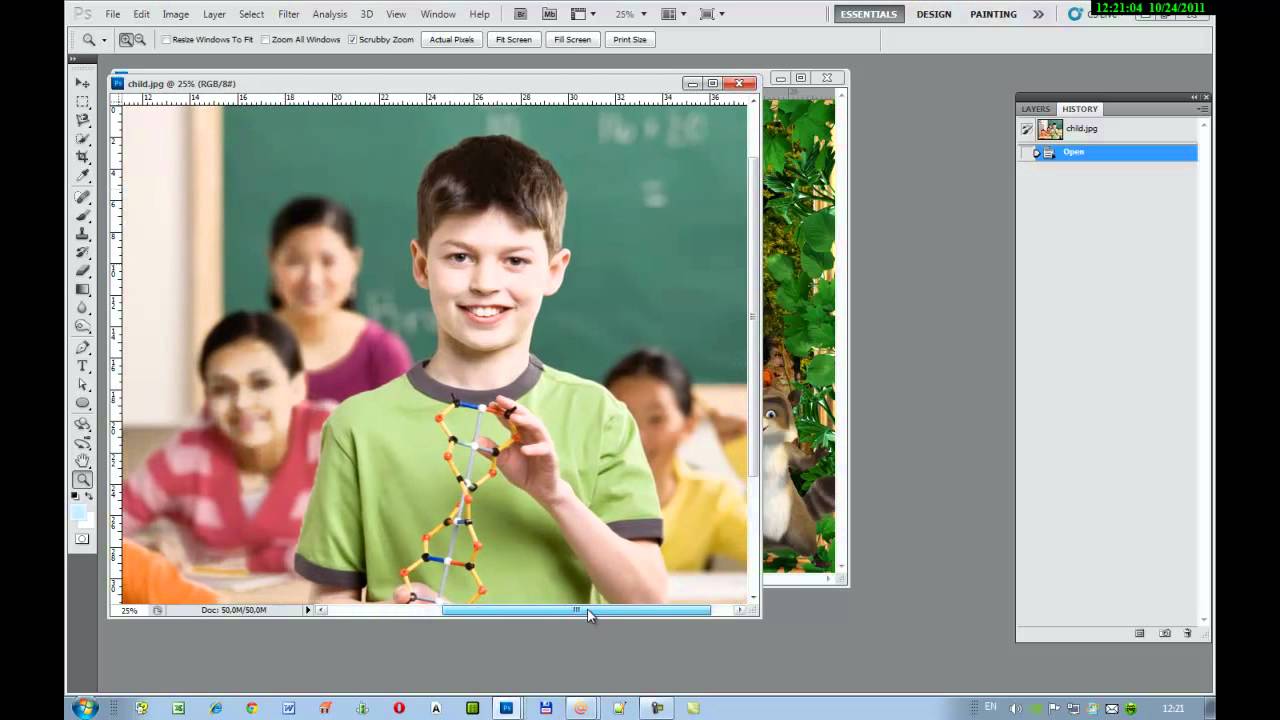Screen dimensions: 1280x720
Task: Launch Adobe Bridge
Action: [x=520, y=14]
